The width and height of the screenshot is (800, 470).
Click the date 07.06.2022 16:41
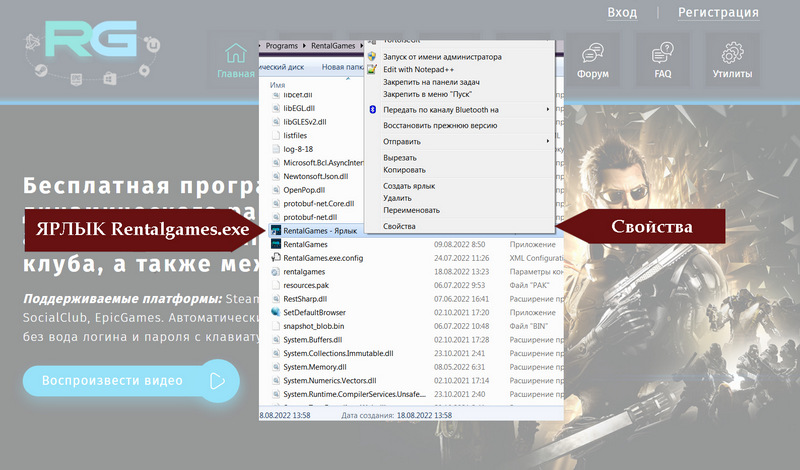click(x=461, y=299)
